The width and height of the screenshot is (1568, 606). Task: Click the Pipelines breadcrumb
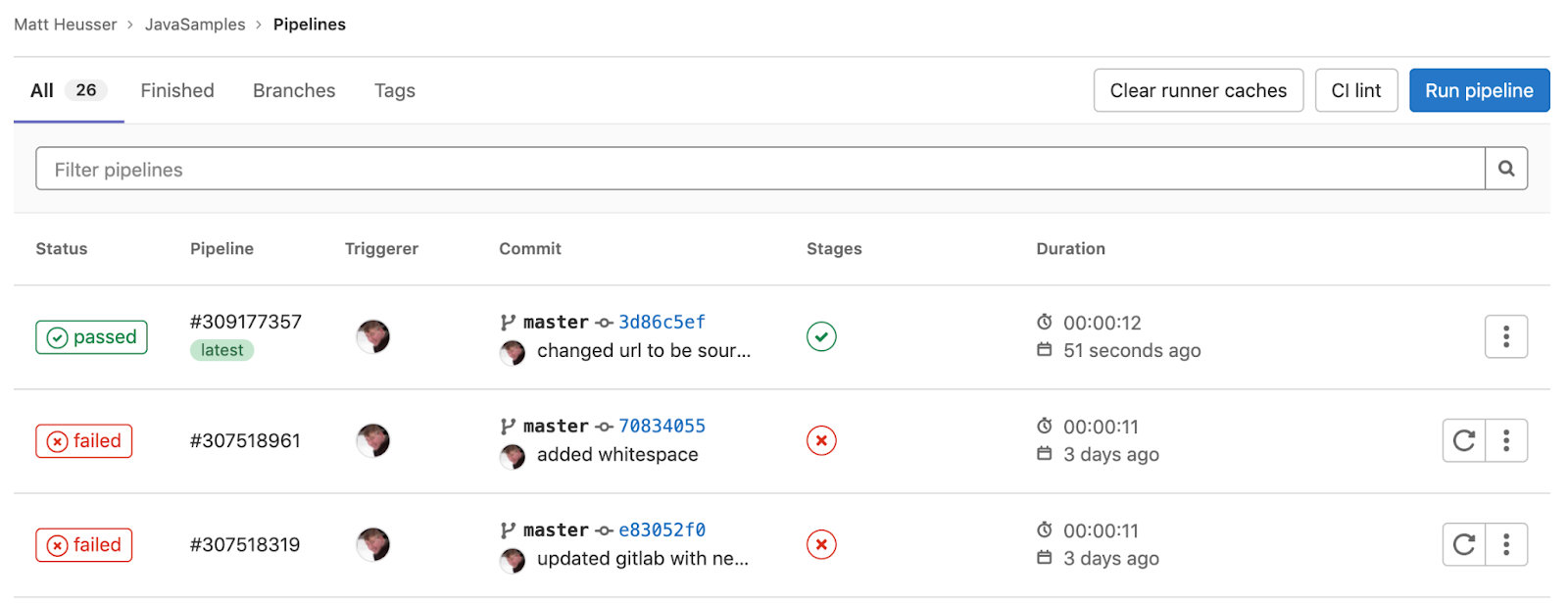pos(310,25)
